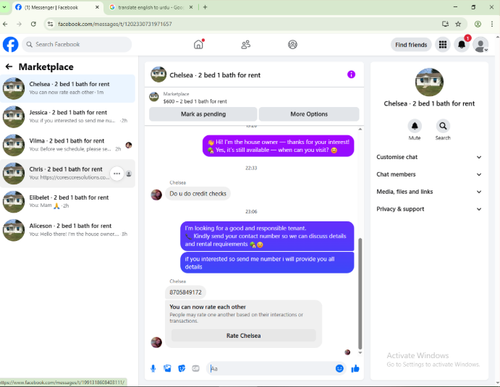This screenshot has height=387, width=500.
Task: Expand Privacy & support section
Action: pyautogui.click(x=429, y=209)
